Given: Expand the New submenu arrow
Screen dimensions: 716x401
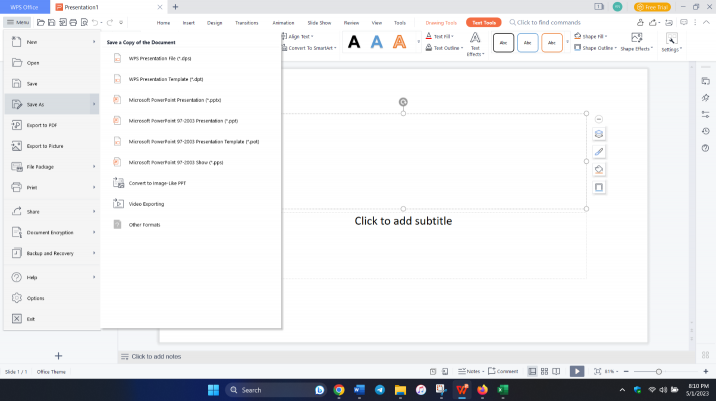Looking at the screenshot, I should pos(94,42).
